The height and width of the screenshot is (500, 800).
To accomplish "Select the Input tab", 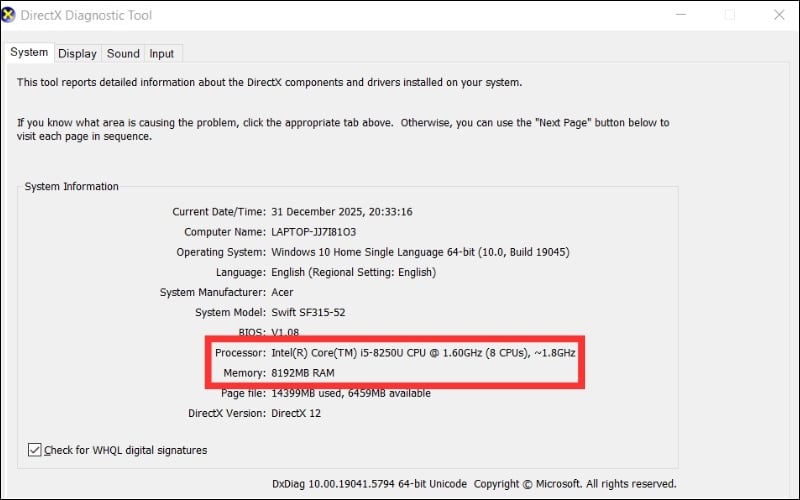I will pos(161,53).
